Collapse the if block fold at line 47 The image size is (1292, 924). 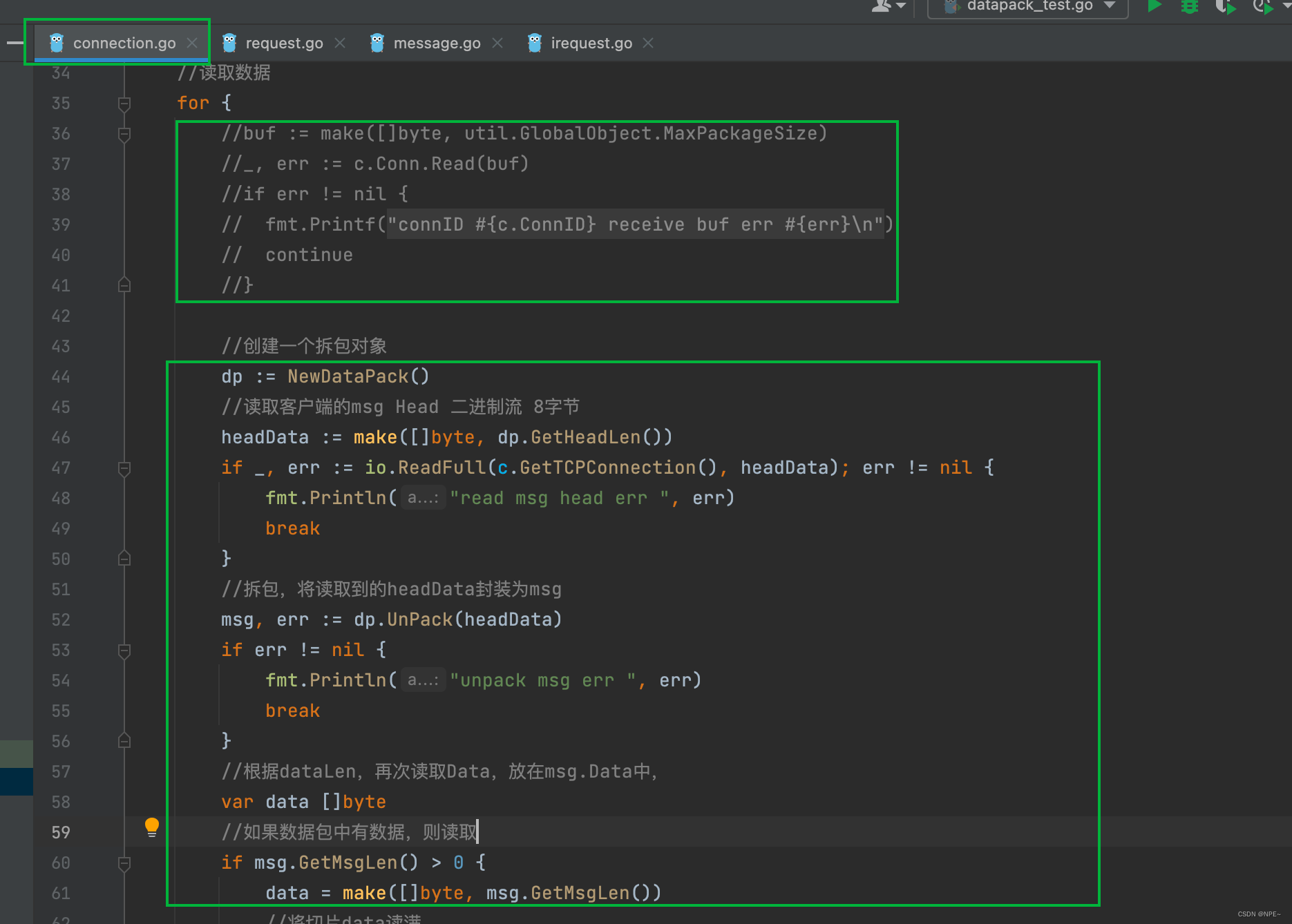[124, 468]
